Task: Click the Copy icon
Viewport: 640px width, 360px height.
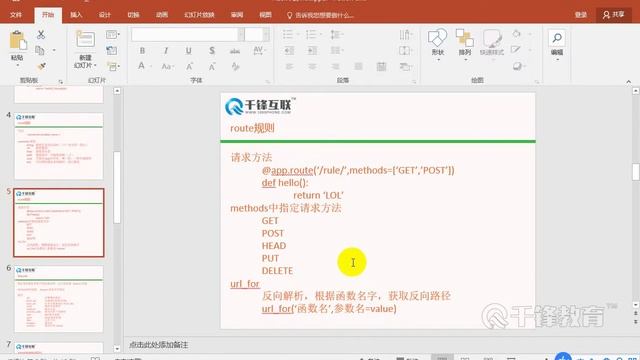Action: click(40, 51)
